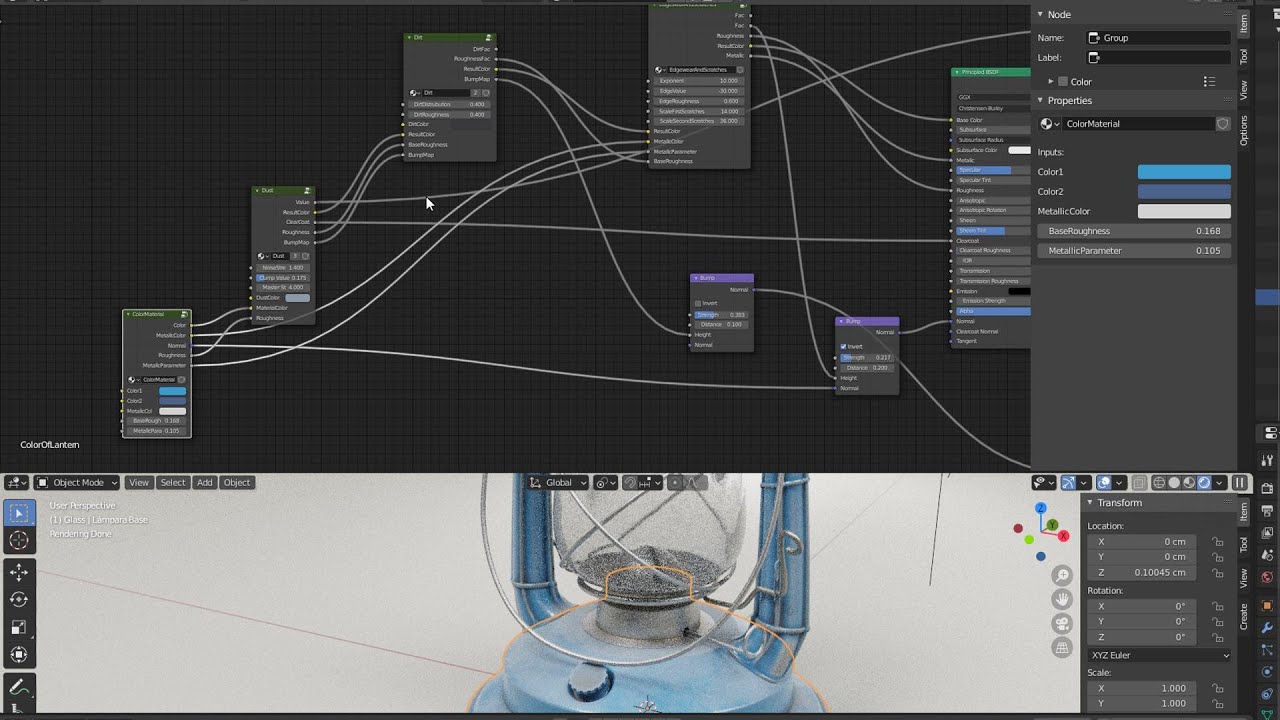Screen dimensions: 1280x720
Task: Click the Color2 color swatch
Action: tap(1184, 192)
